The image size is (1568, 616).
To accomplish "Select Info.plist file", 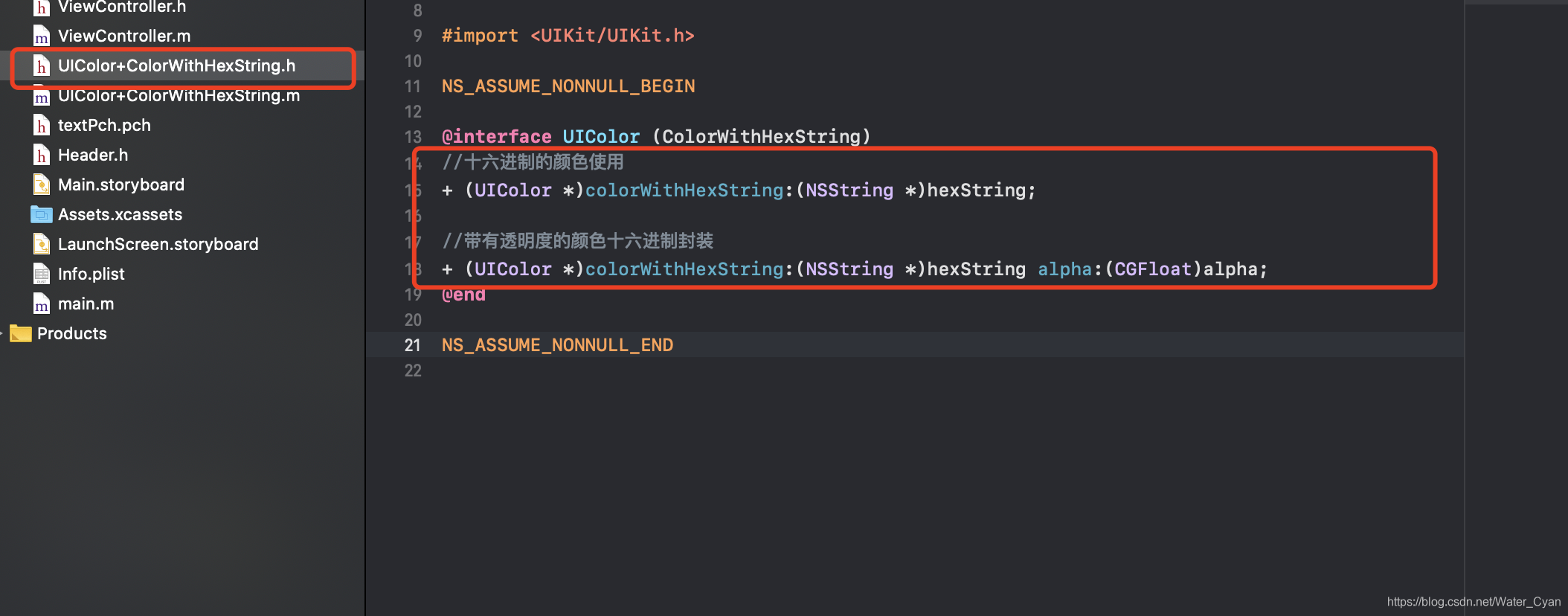I will click(x=91, y=274).
